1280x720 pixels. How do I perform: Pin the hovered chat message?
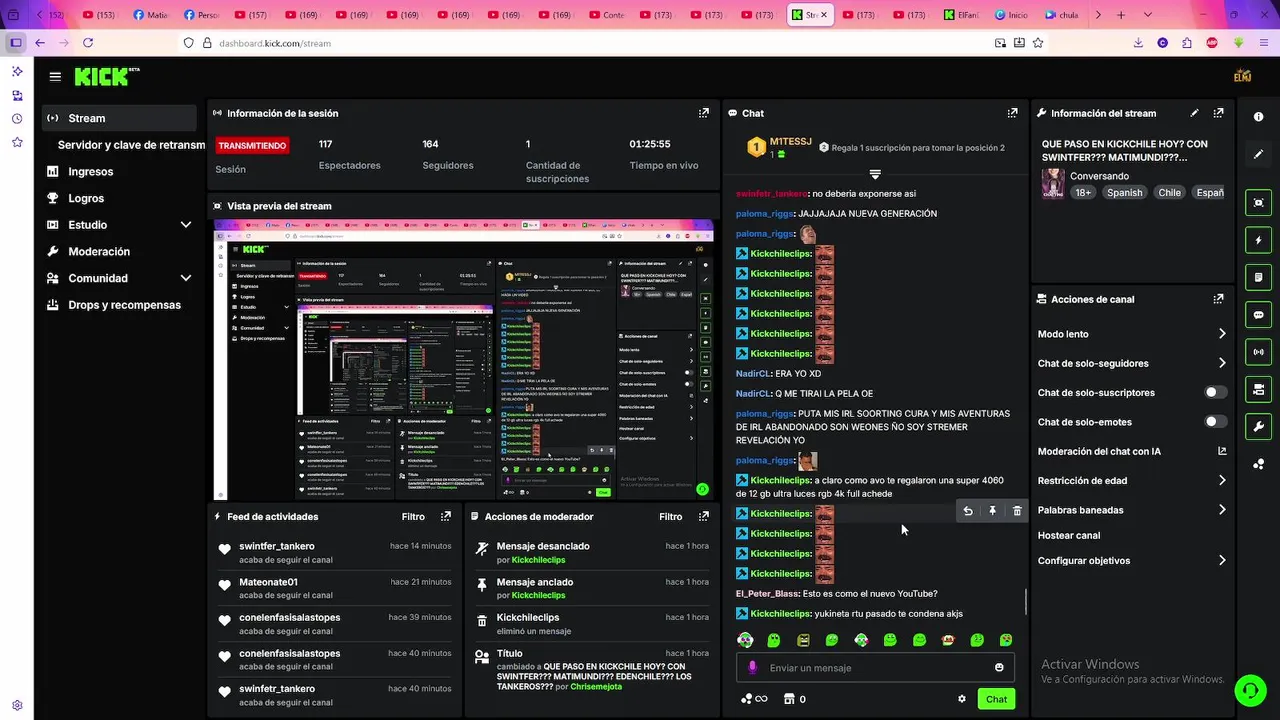[x=993, y=511]
